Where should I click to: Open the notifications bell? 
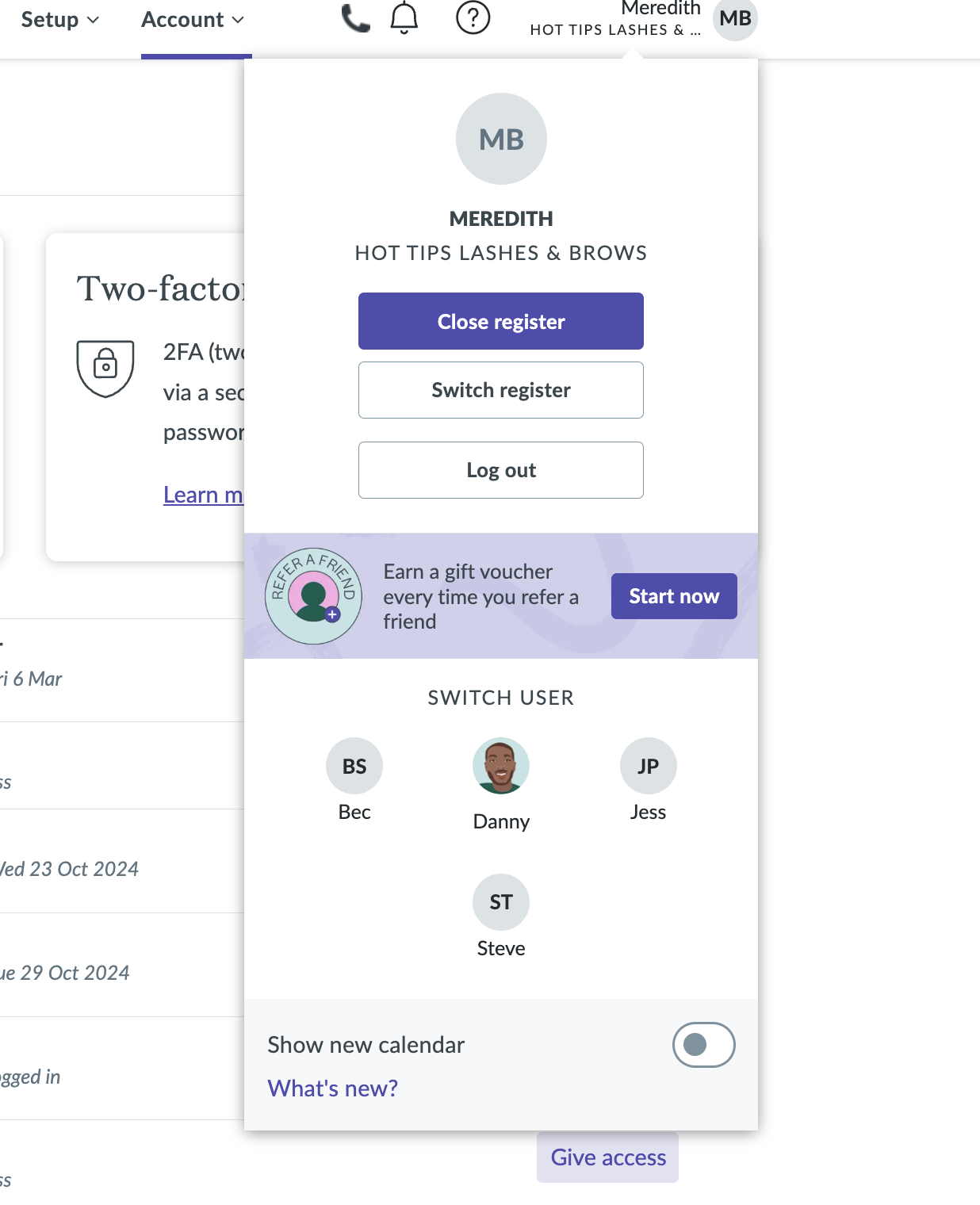coord(404,18)
